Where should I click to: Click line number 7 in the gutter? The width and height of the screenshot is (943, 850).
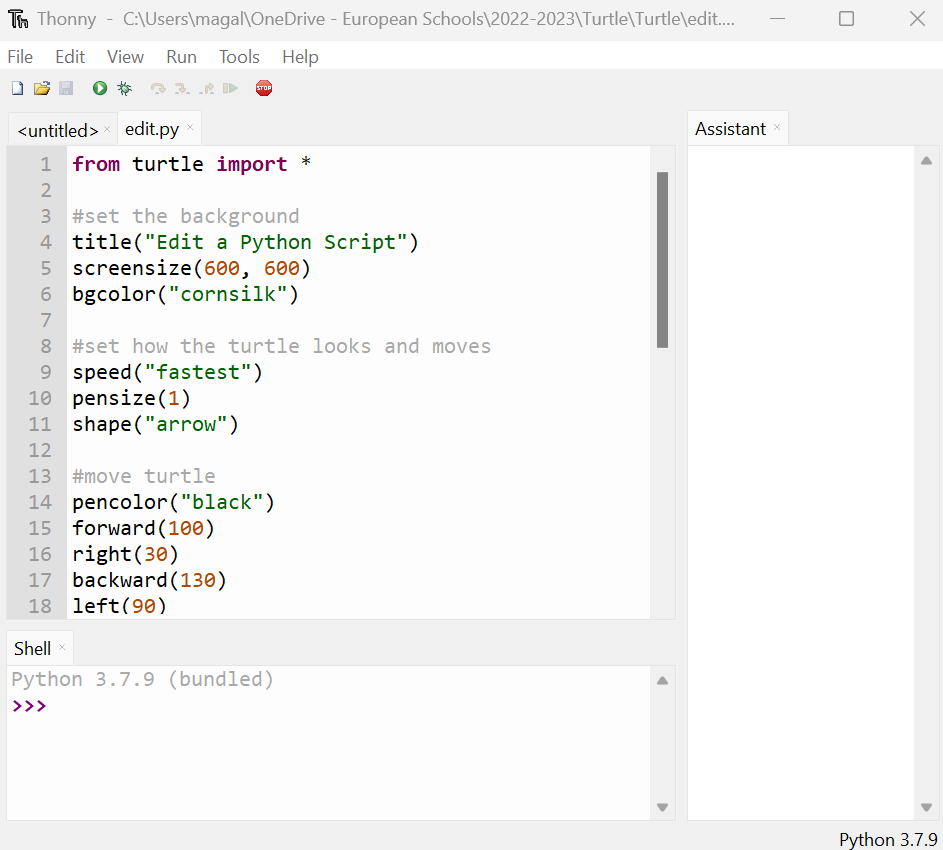(x=46, y=320)
